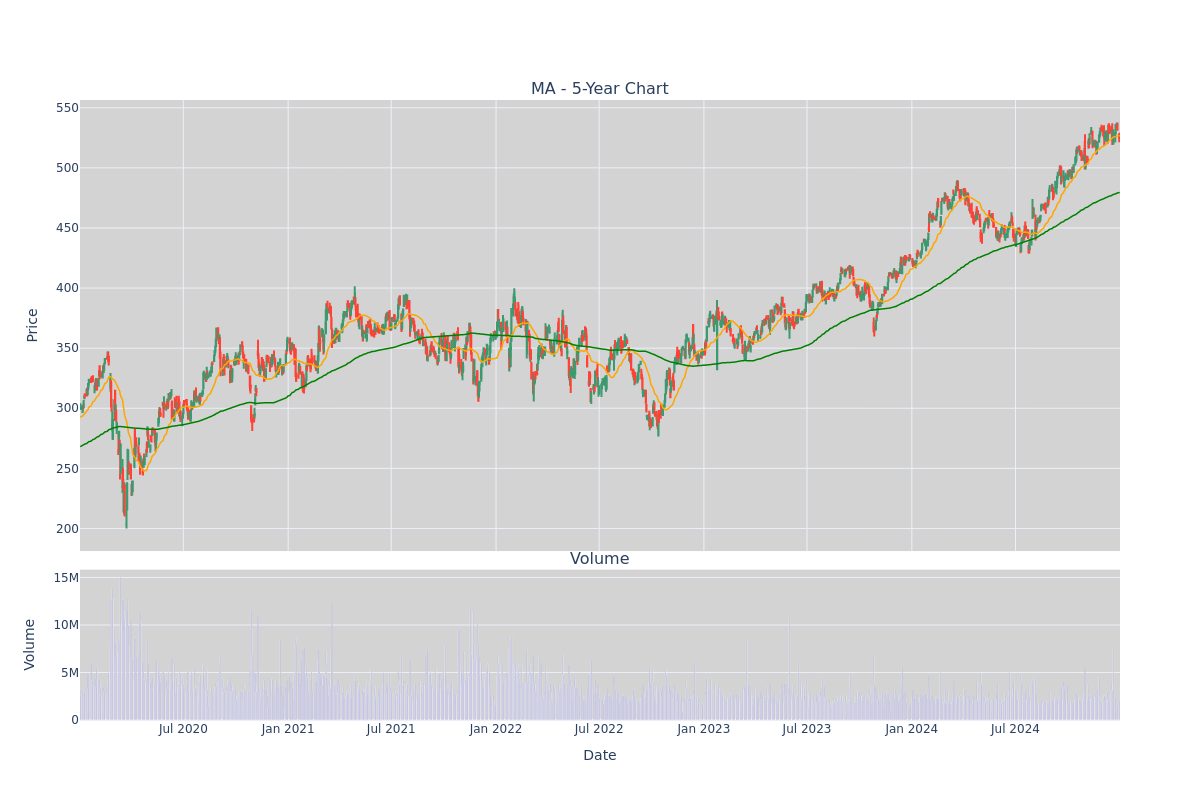
Task: Select the "Jan 2023" date tick label
Action: (x=703, y=729)
